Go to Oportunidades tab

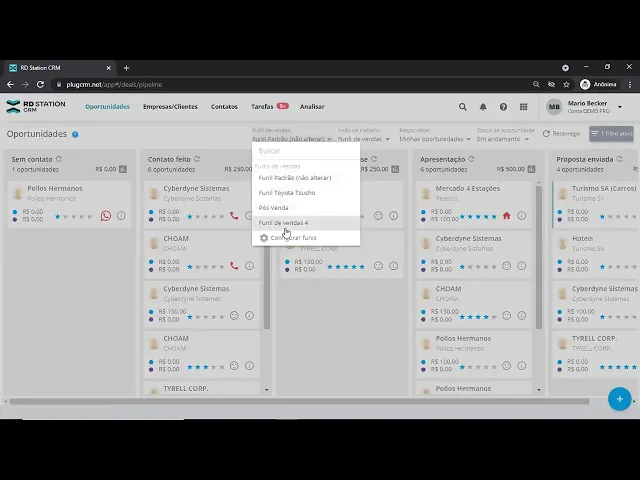point(107,107)
